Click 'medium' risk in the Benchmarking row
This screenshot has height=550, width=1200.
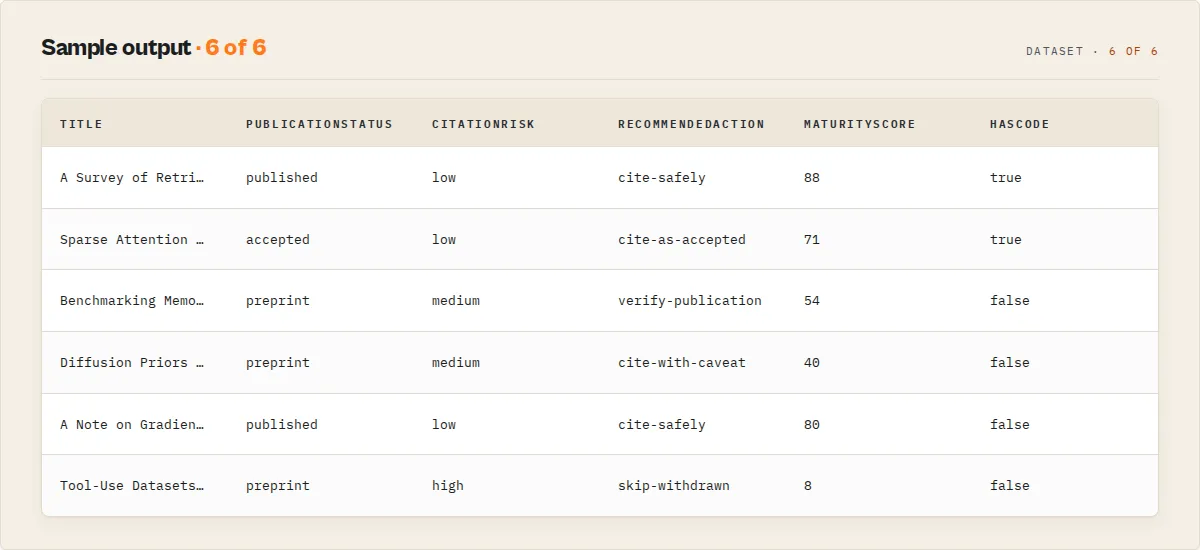[x=456, y=301]
